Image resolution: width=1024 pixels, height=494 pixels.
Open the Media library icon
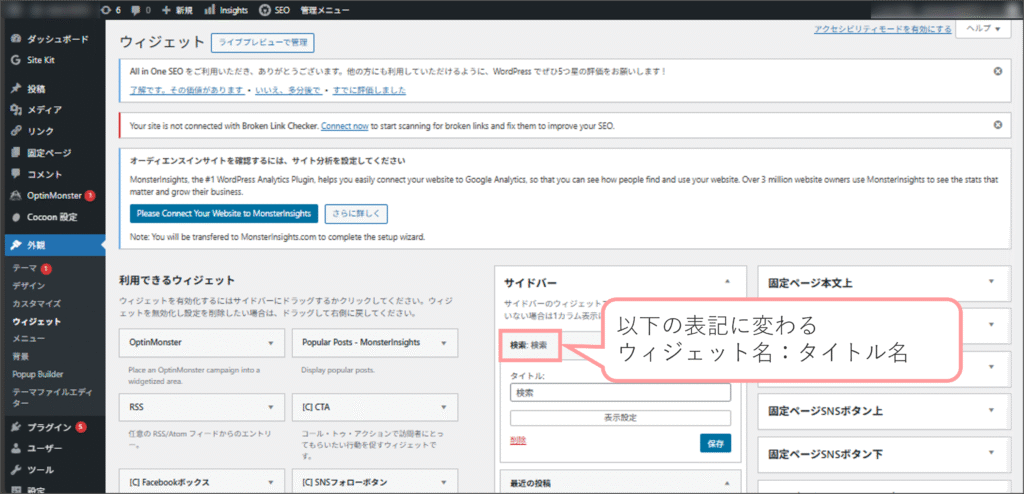[x=16, y=110]
